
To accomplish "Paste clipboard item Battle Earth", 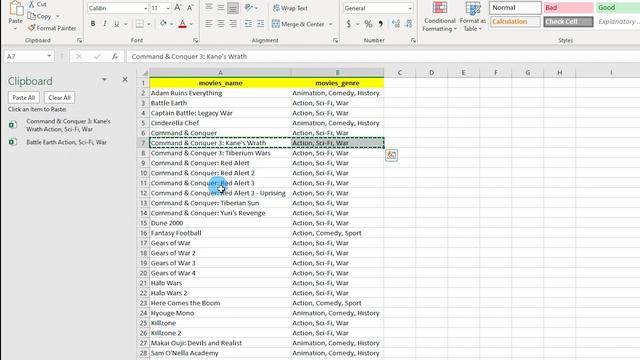I will (66, 142).
